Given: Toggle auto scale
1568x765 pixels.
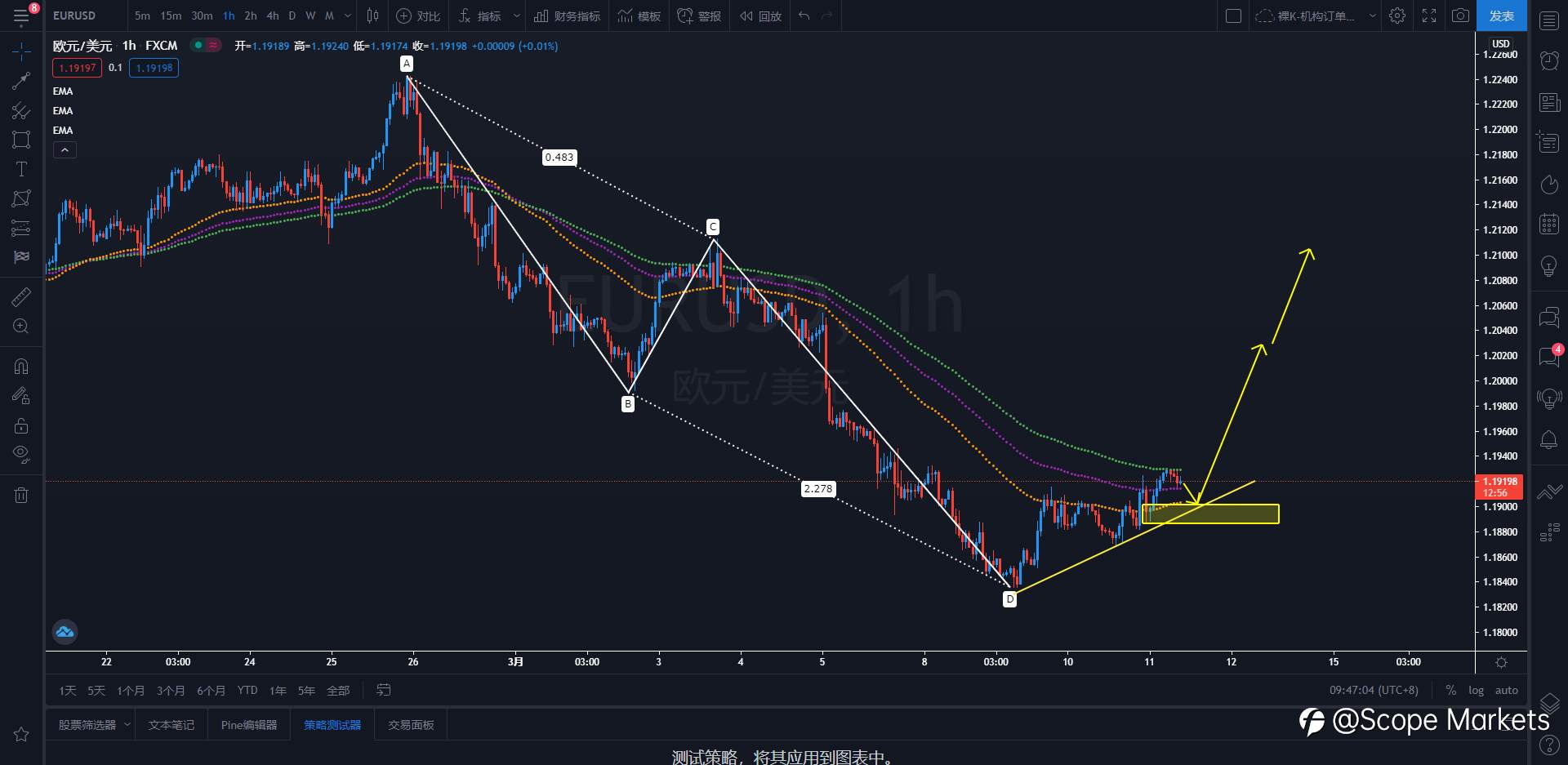Looking at the screenshot, I should click(1506, 691).
